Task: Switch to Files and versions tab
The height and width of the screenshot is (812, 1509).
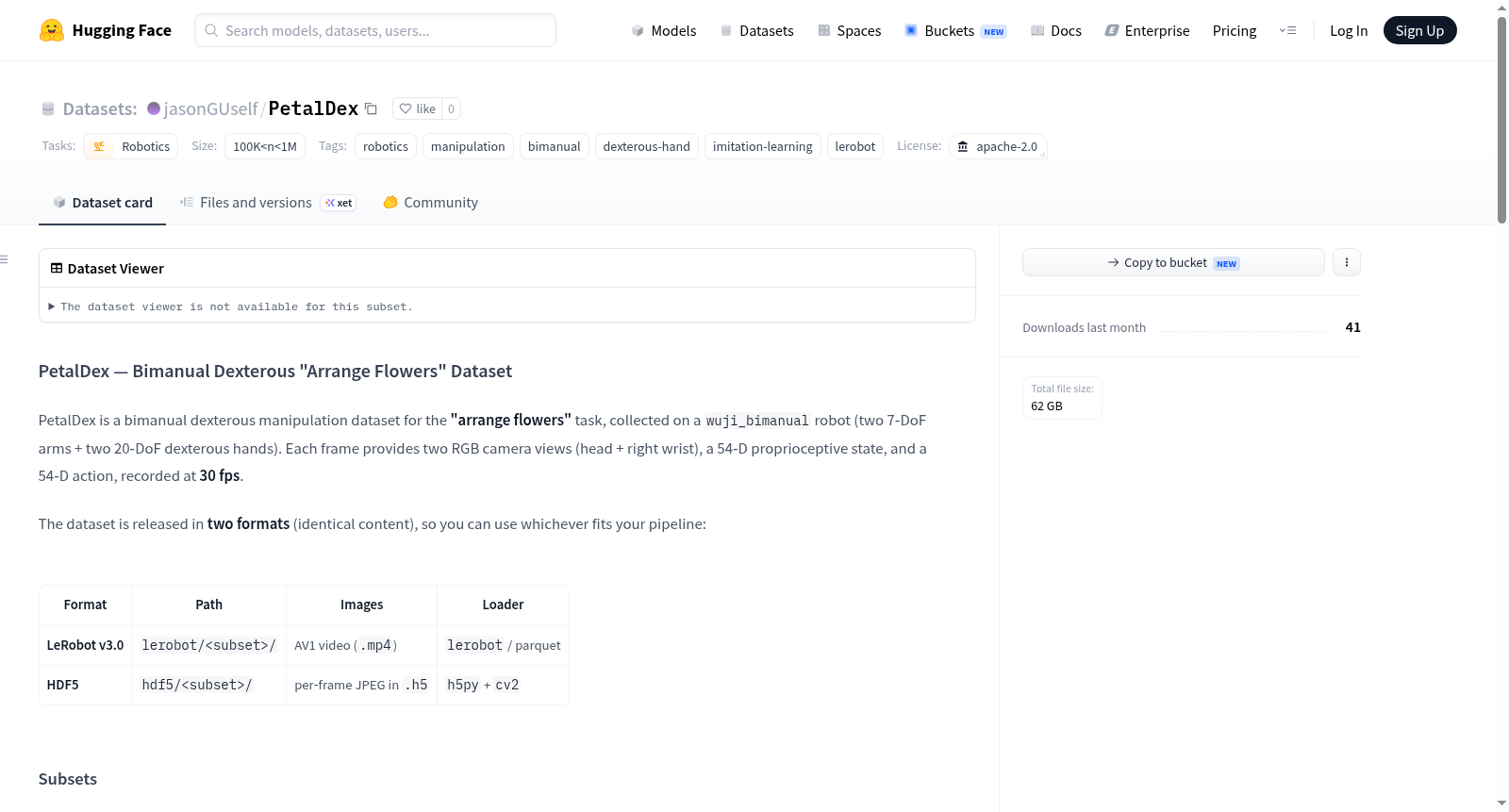Action: point(268,203)
